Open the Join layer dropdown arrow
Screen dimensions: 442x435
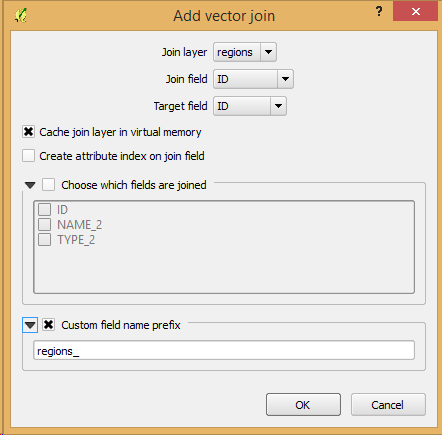[268, 52]
